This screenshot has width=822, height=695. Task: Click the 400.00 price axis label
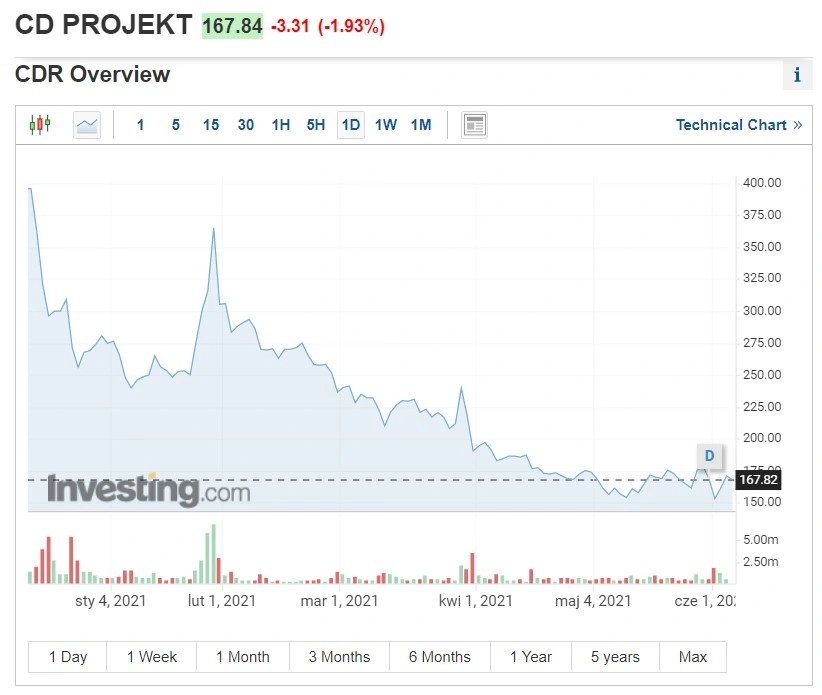(x=762, y=182)
